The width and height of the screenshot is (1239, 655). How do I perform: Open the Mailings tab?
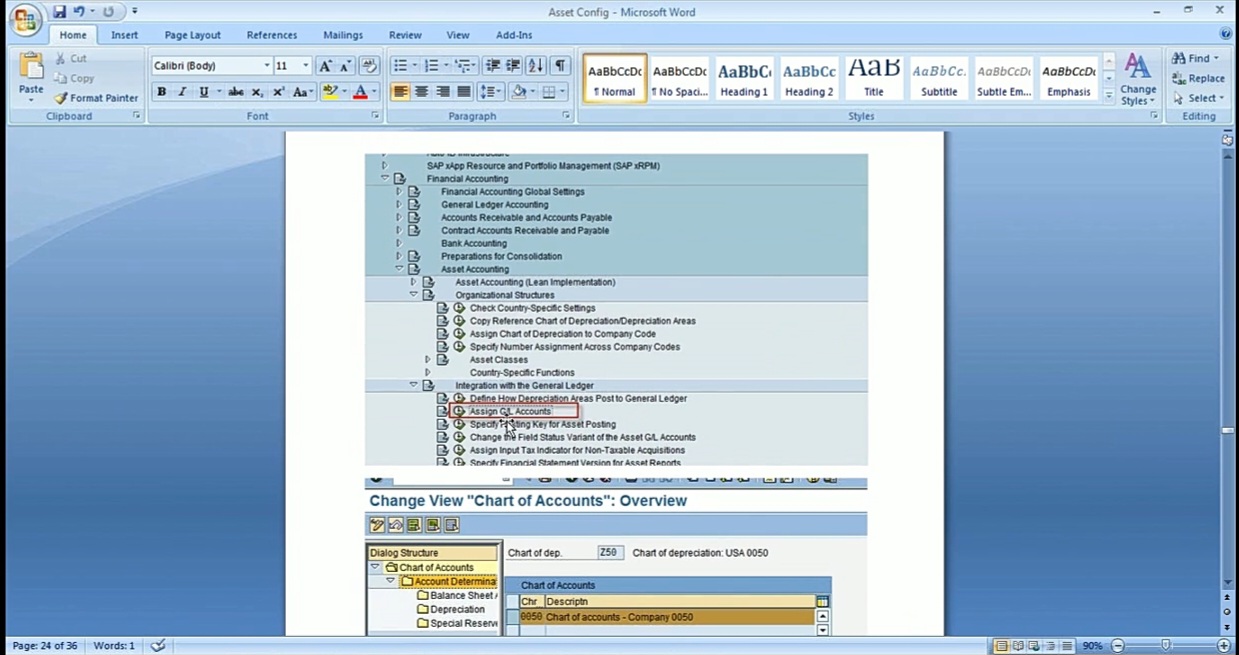(x=343, y=35)
